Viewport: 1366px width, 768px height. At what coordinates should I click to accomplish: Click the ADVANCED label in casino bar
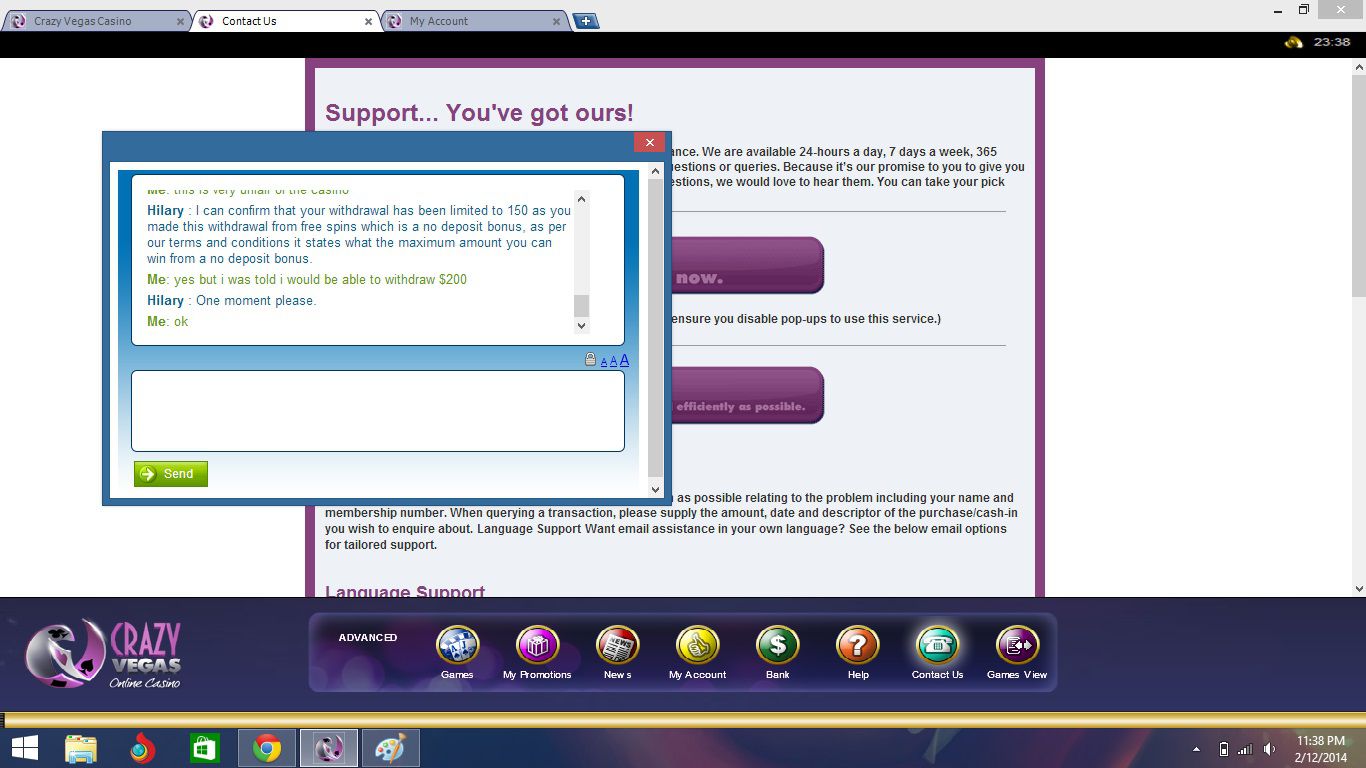pyautogui.click(x=368, y=637)
